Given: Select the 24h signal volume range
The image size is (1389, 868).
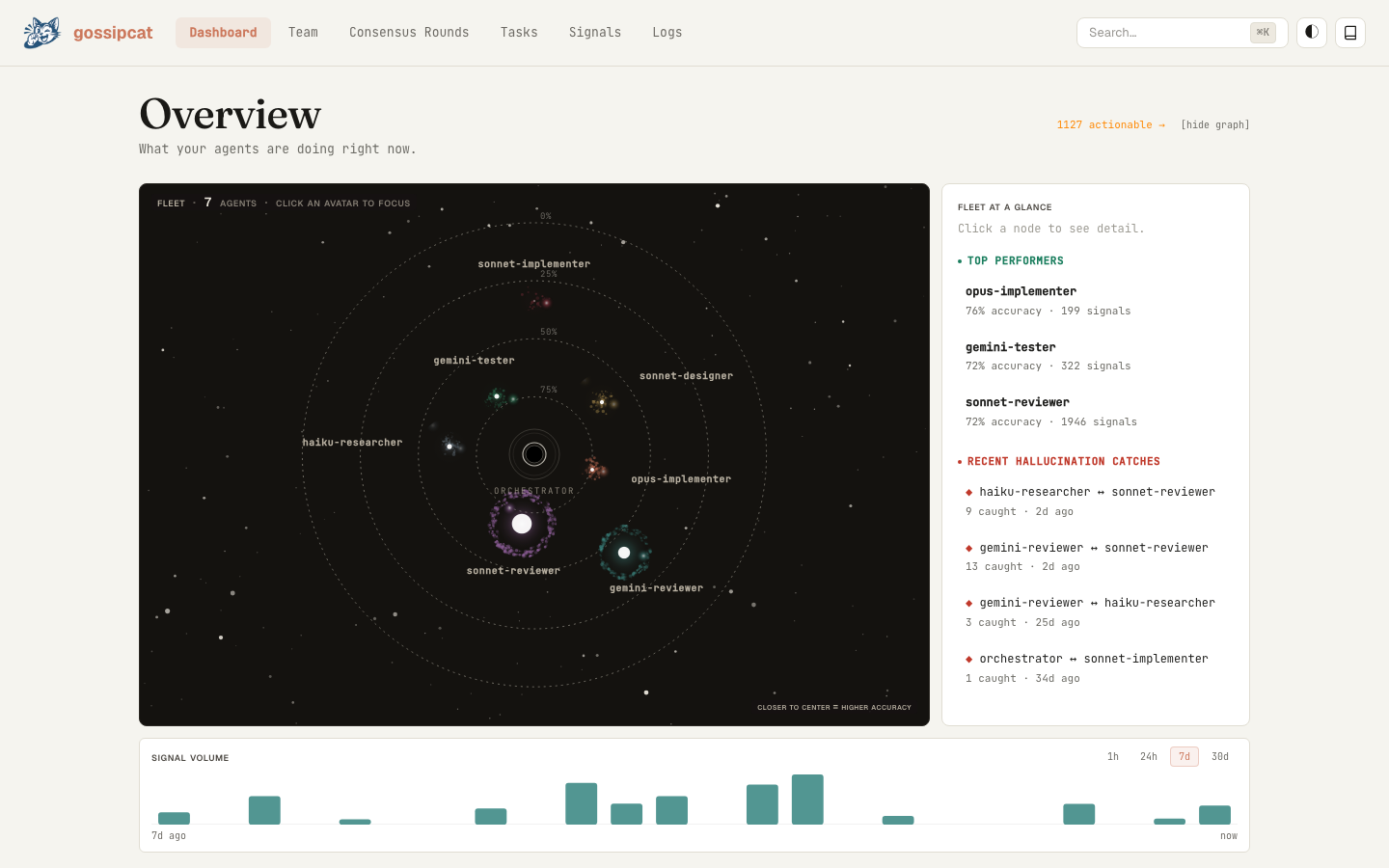Looking at the screenshot, I should click(1148, 757).
